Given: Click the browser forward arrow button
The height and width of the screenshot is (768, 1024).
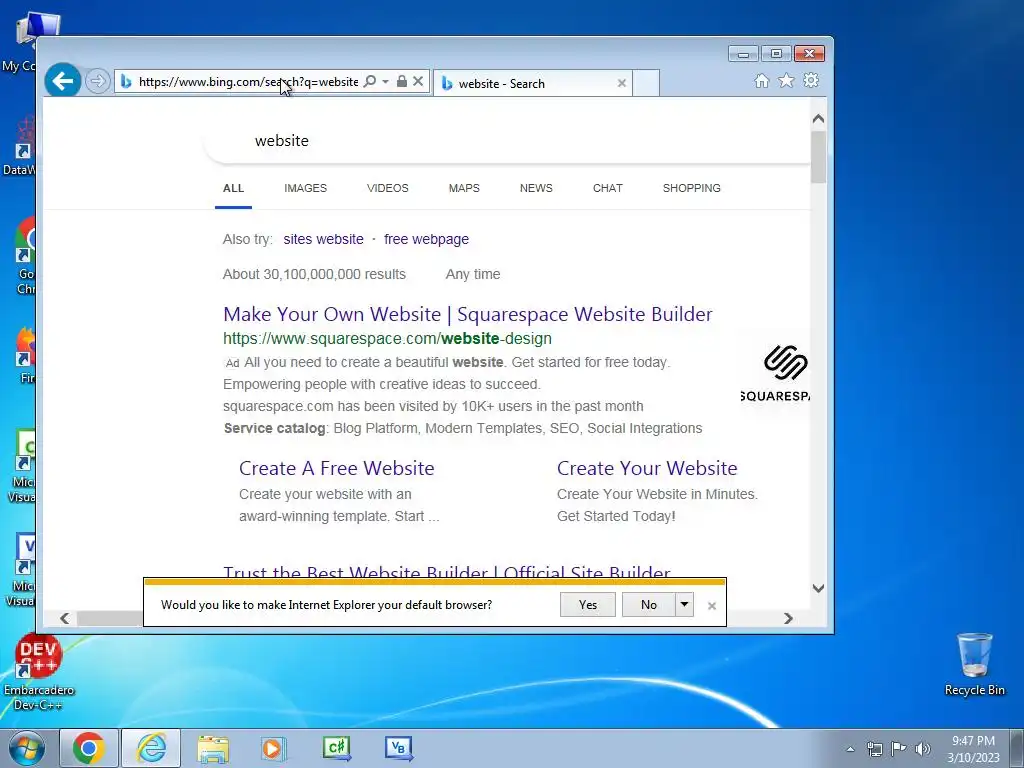Looking at the screenshot, I should pos(97,82).
